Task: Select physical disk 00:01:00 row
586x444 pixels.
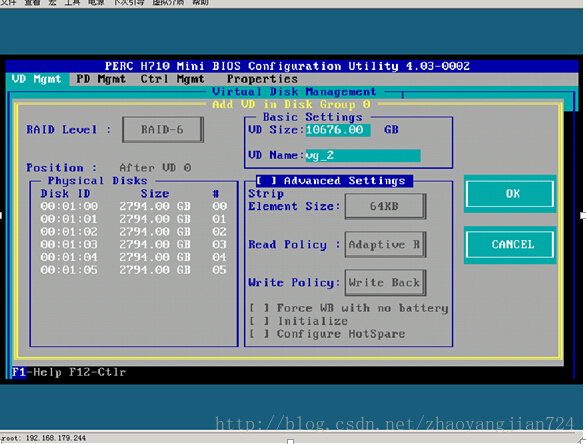Action: click(x=133, y=206)
